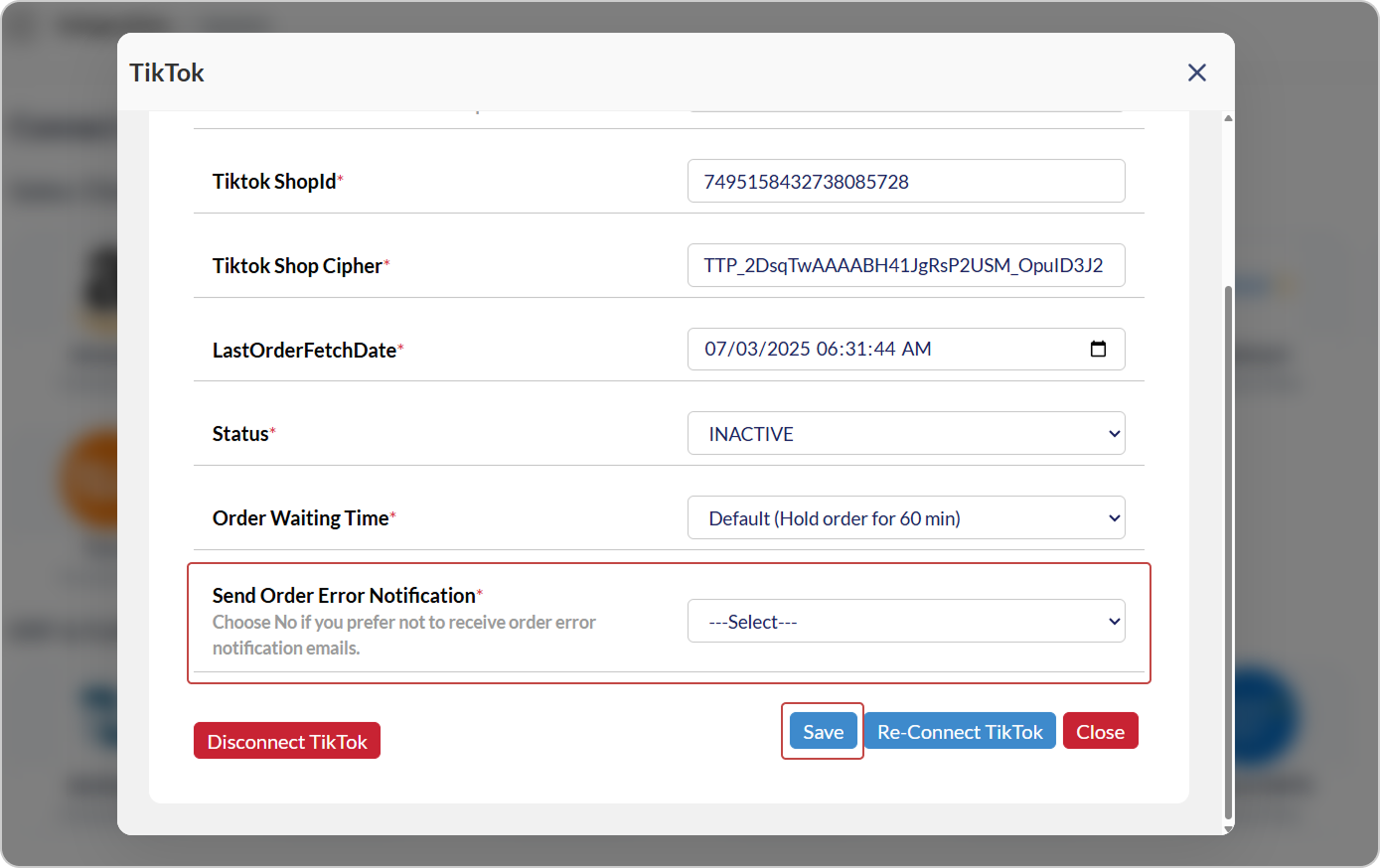Select the minutes segment in LastOrderFetchDate time

pos(855,350)
